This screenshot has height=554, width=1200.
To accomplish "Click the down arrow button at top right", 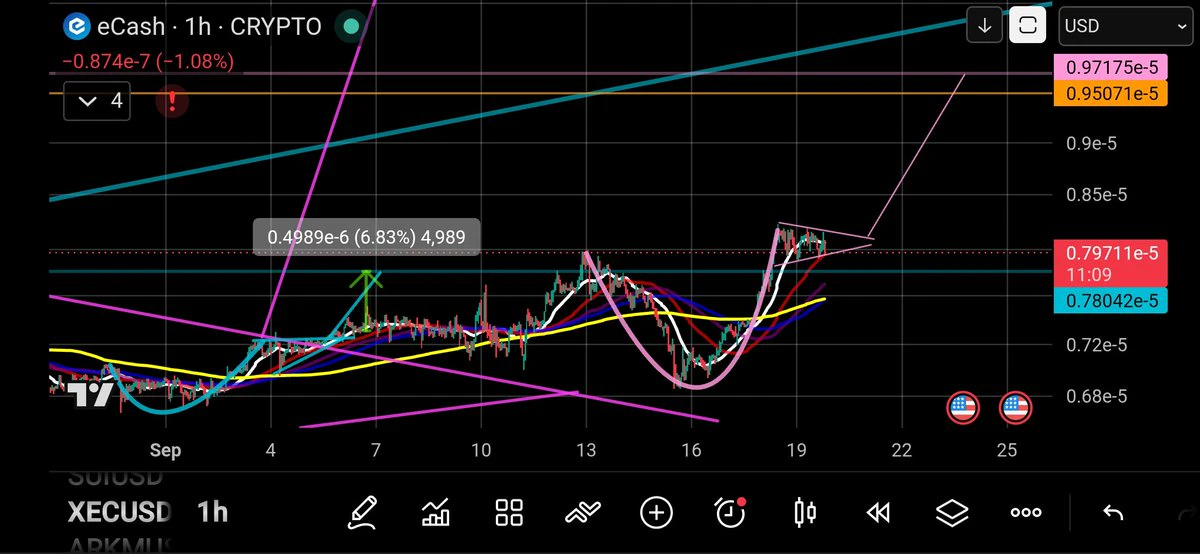I will click(985, 26).
